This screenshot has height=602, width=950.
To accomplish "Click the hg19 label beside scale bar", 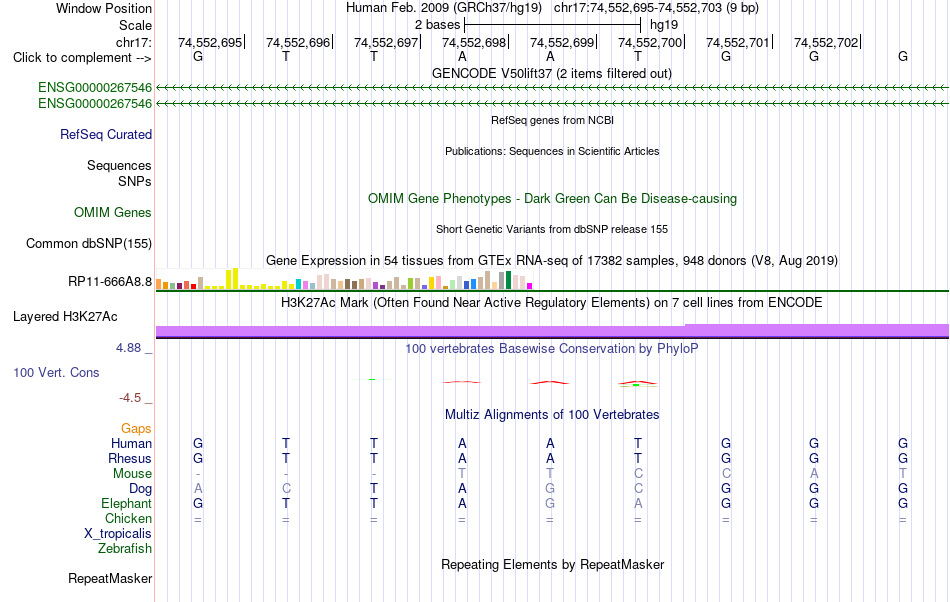I will tap(664, 25).
